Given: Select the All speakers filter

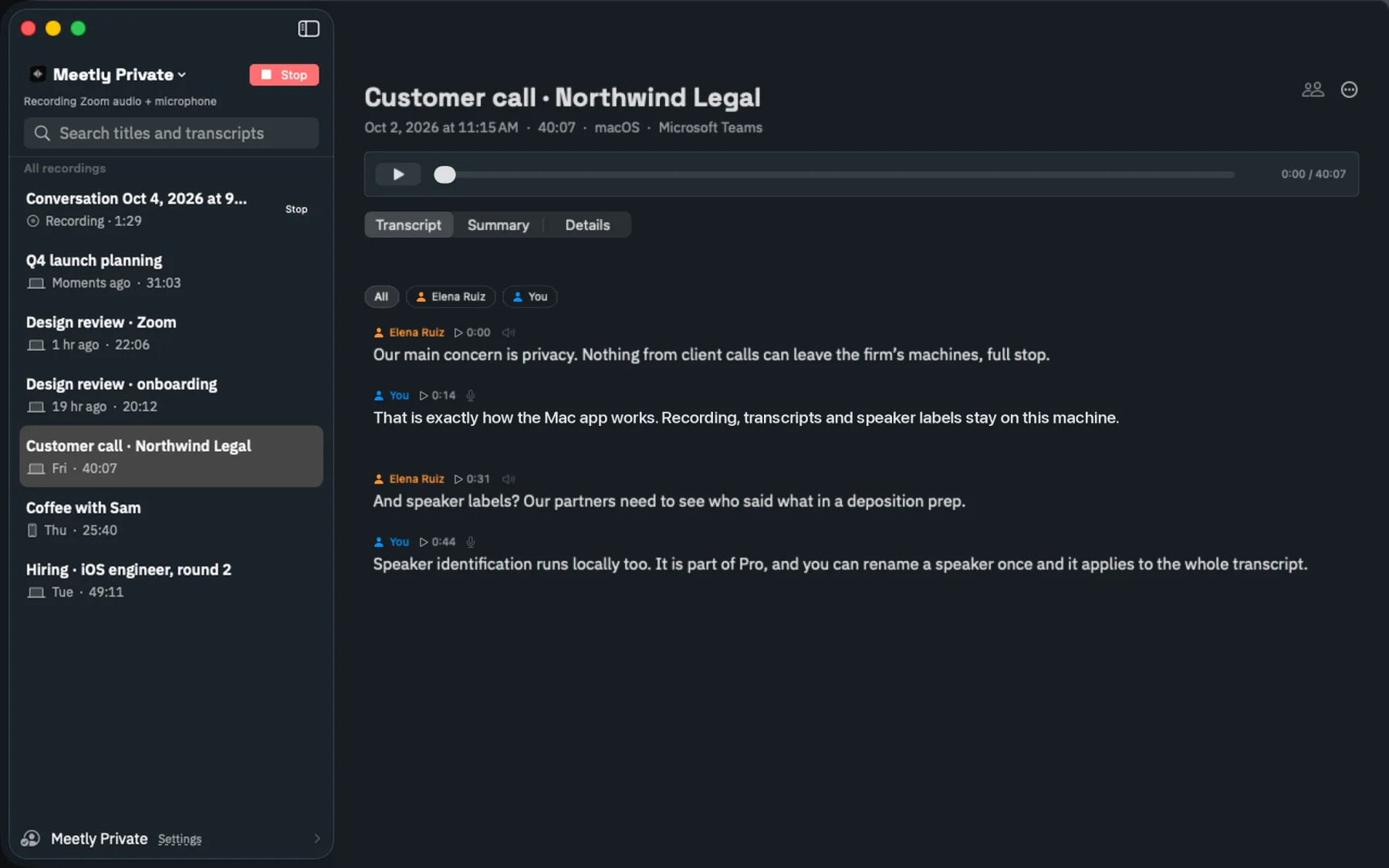Looking at the screenshot, I should 381,297.
